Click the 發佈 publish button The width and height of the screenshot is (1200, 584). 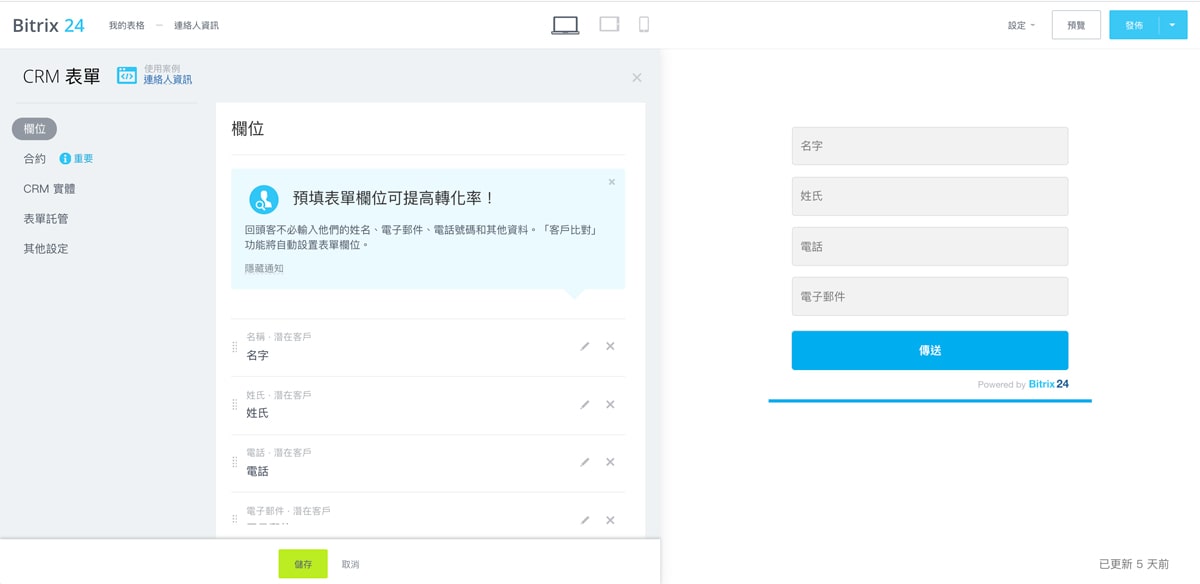(x=1134, y=25)
